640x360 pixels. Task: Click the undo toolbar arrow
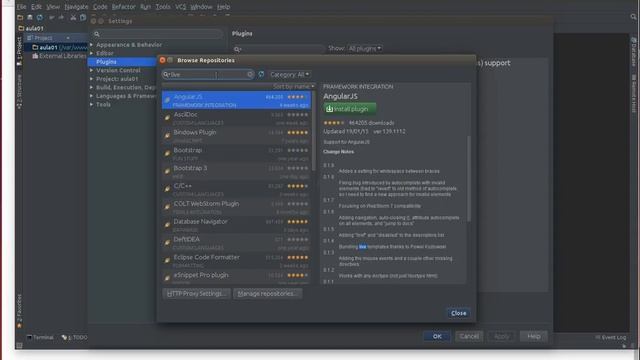51,18
